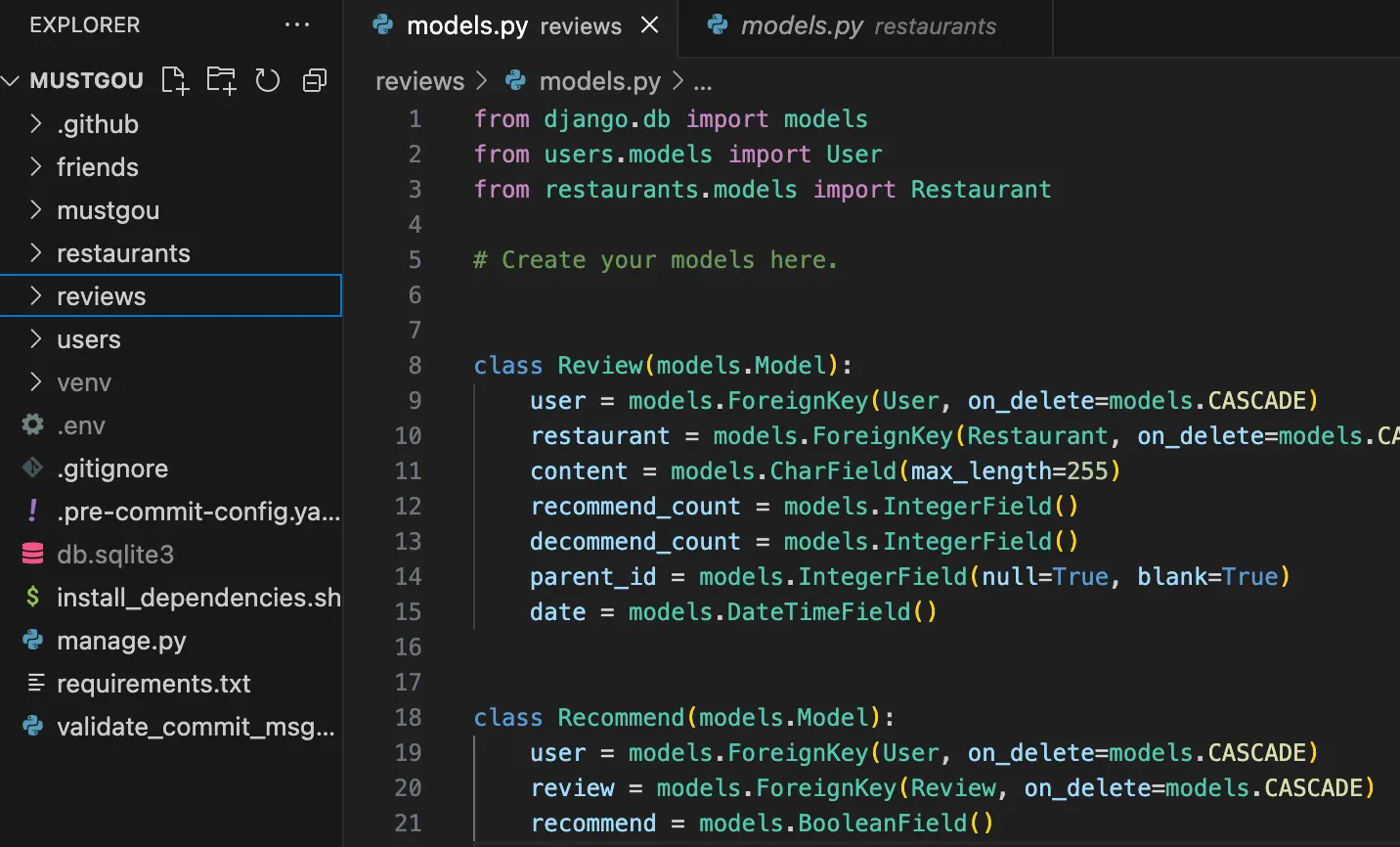Click reviews in the breadcrumb path

pos(419,81)
